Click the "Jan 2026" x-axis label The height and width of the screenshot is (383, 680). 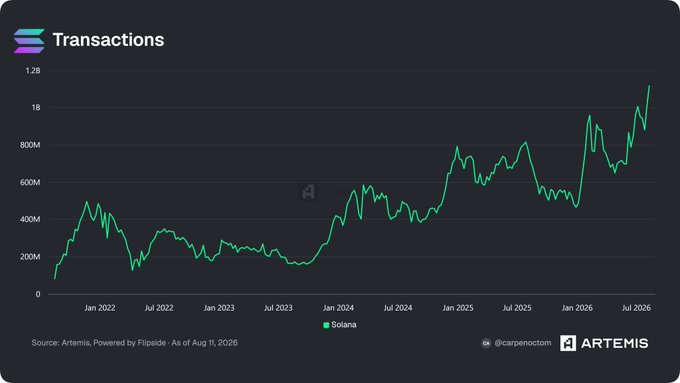point(577,308)
